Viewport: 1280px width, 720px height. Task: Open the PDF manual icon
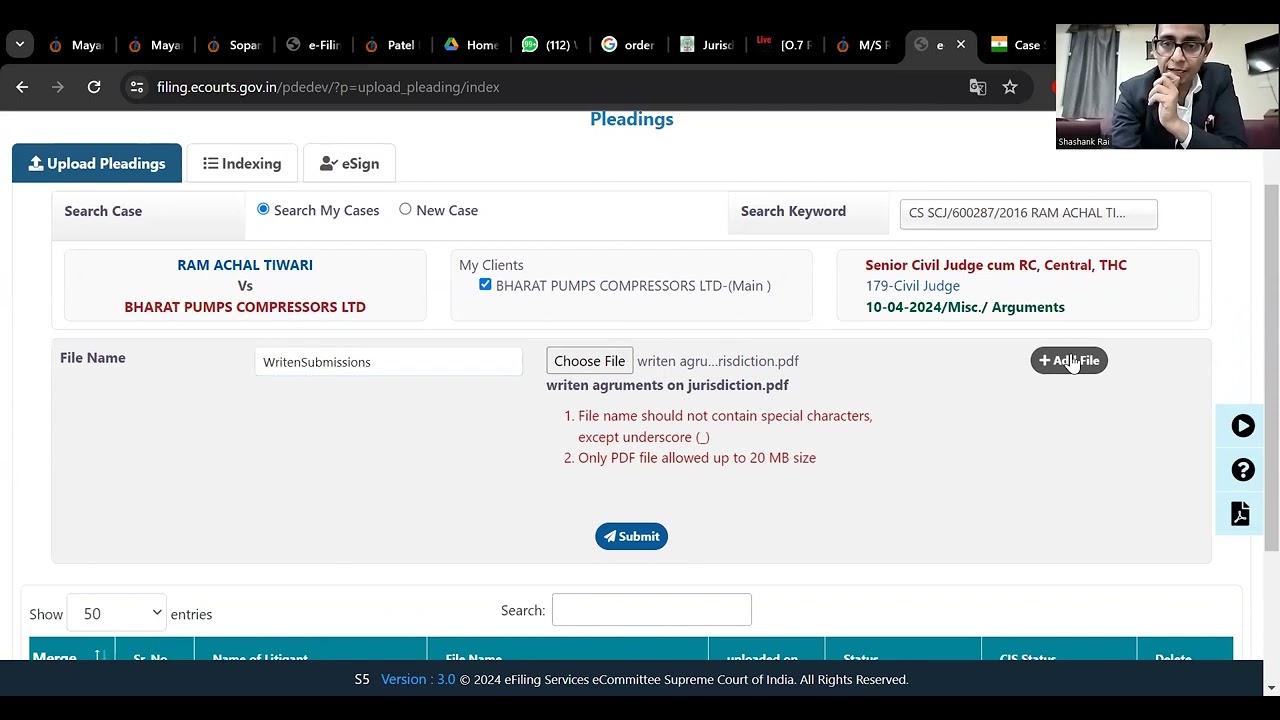1241,513
